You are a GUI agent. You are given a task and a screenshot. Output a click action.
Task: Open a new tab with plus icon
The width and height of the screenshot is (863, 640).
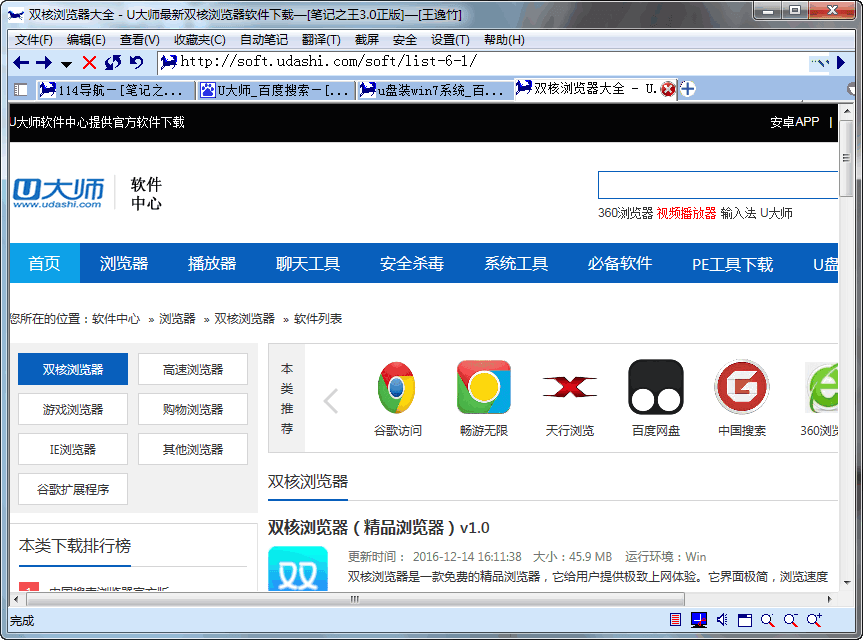pos(687,89)
